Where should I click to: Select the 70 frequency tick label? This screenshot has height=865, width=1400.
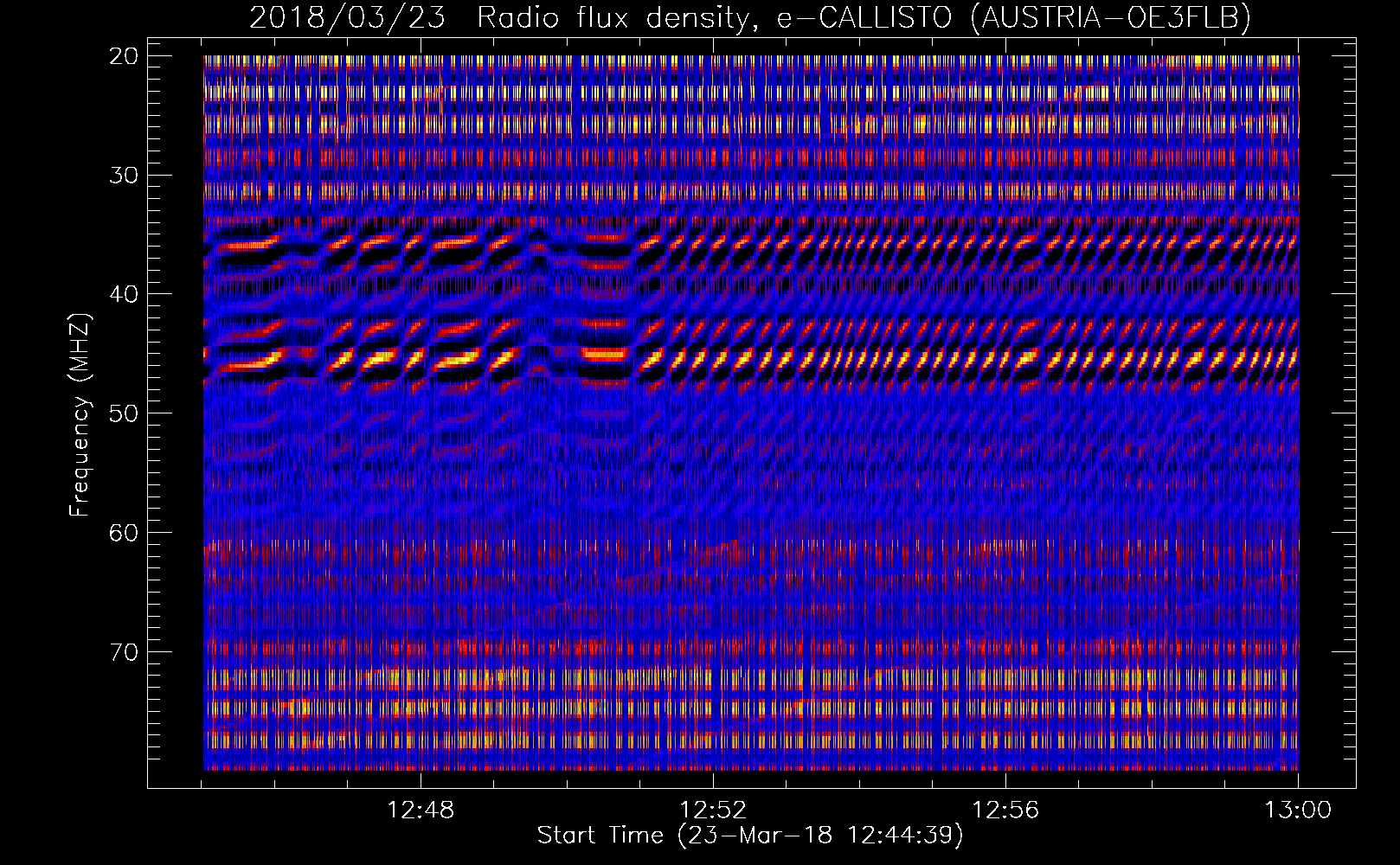click(x=124, y=651)
